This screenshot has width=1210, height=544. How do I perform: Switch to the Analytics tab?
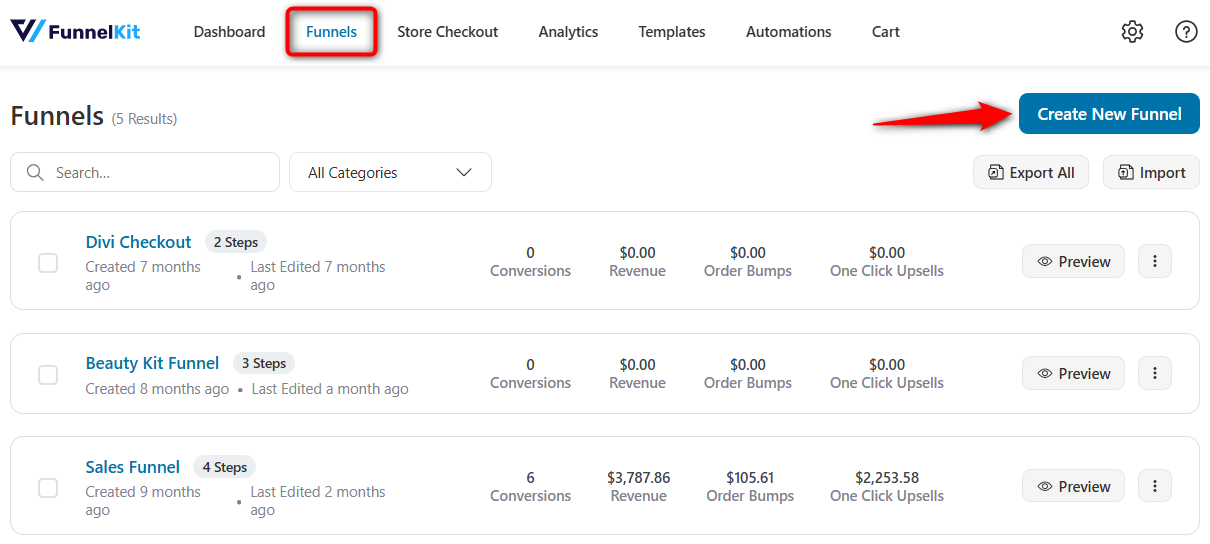click(x=568, y=32)
